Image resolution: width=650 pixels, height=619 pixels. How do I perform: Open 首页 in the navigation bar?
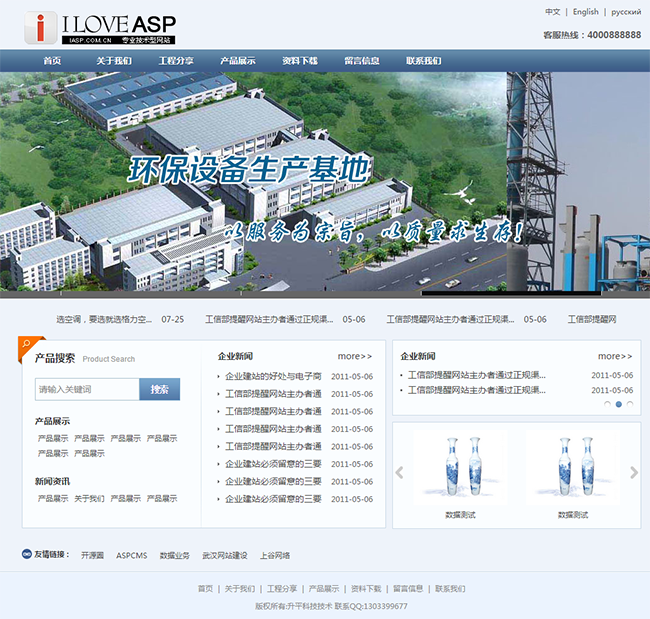[52, 61]
